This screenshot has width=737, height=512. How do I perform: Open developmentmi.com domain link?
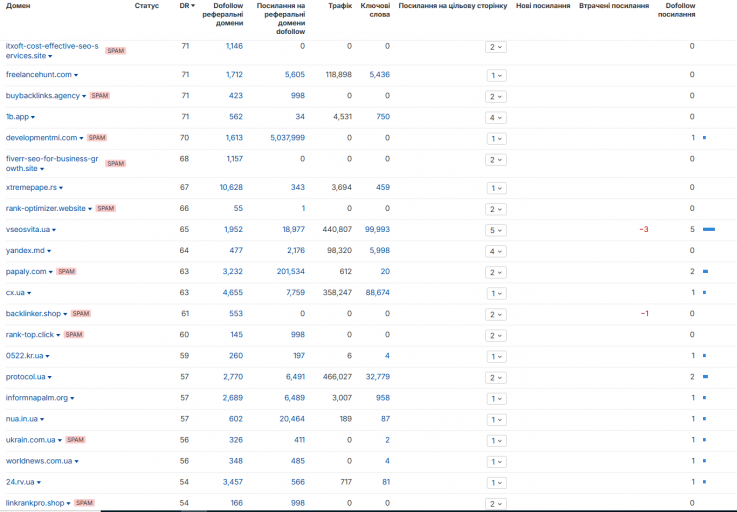[x=41, y=138]
